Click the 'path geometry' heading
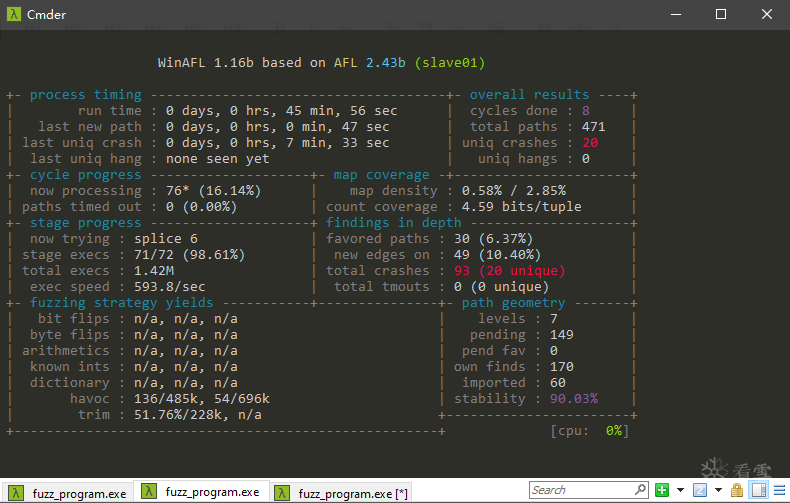The width and height of the screenshot is (790, 503). (513, 302)
